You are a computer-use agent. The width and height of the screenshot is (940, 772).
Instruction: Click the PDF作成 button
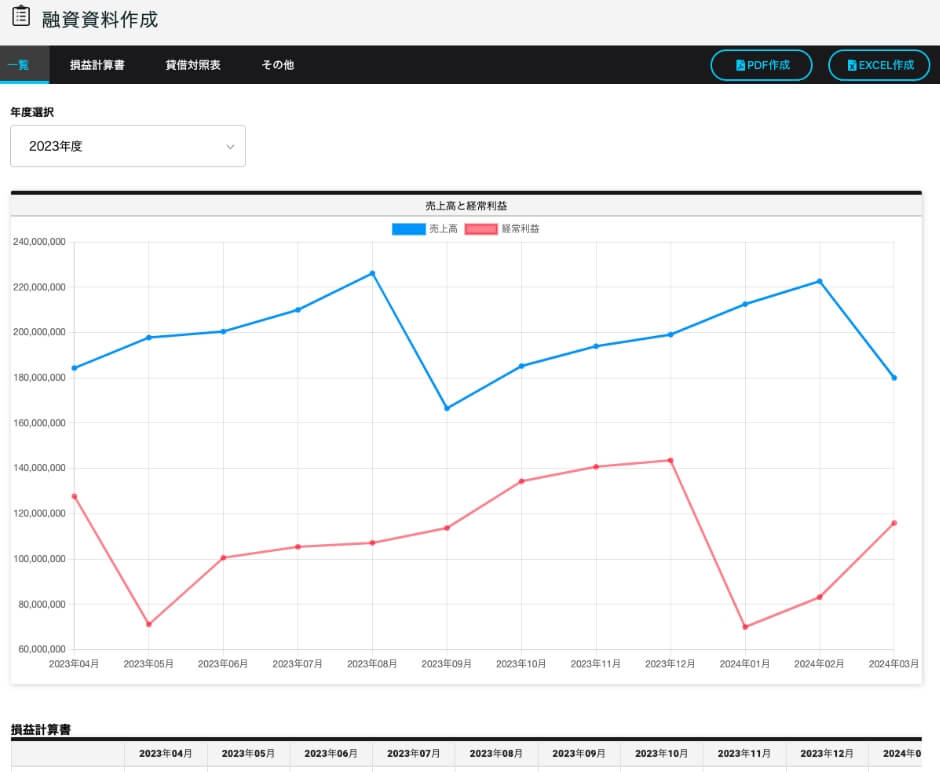[x=761, y=65]
